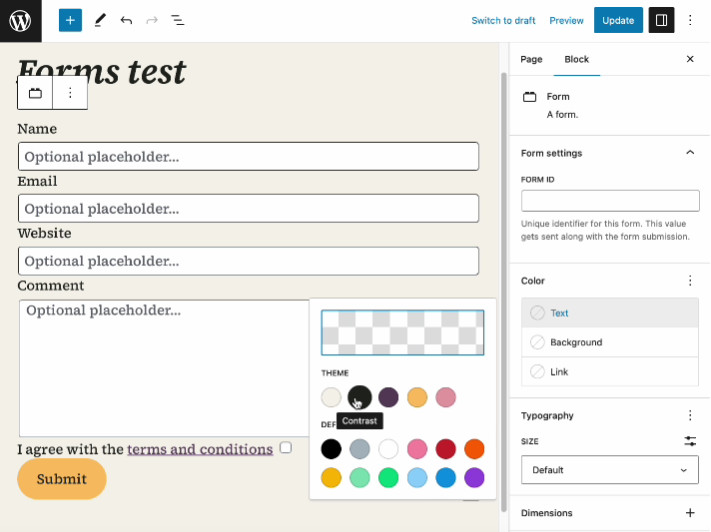Toggle custom font size control icon
The width and height of the screenshot is (711, 532).
point(690,441)
